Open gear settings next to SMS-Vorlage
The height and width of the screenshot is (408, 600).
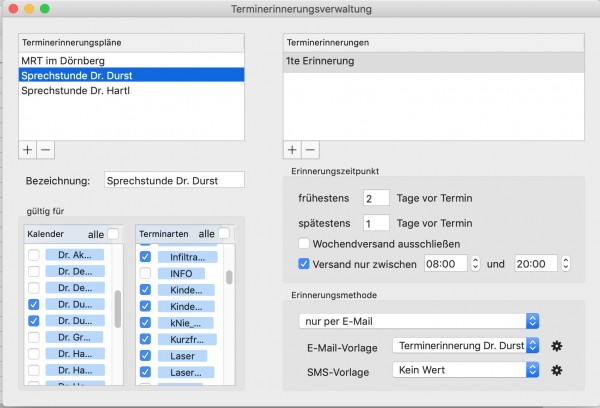[x=556, y=370]
